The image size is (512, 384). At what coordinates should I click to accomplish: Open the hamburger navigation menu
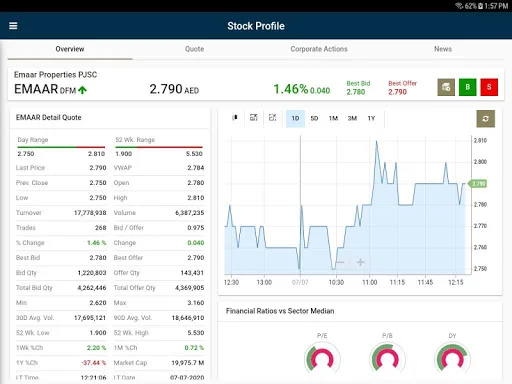[x=13, y=26]
